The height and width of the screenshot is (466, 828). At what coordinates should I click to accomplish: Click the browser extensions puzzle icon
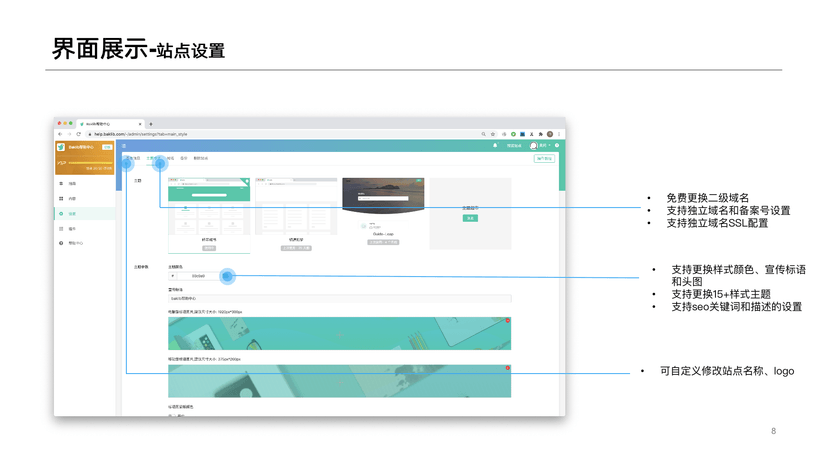click(540, 134)
